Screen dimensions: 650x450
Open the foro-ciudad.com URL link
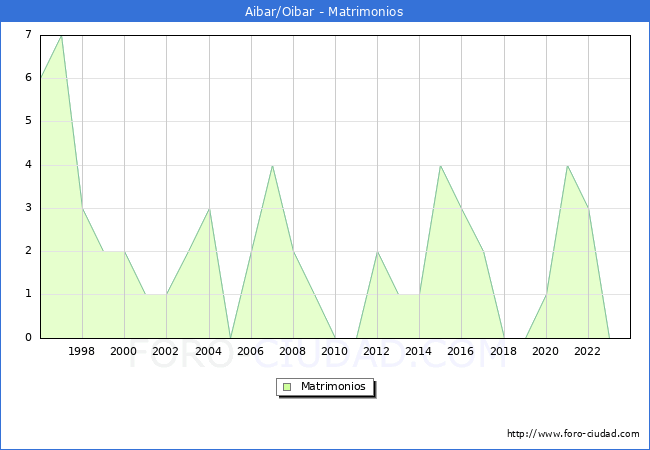tap(573, 434)
